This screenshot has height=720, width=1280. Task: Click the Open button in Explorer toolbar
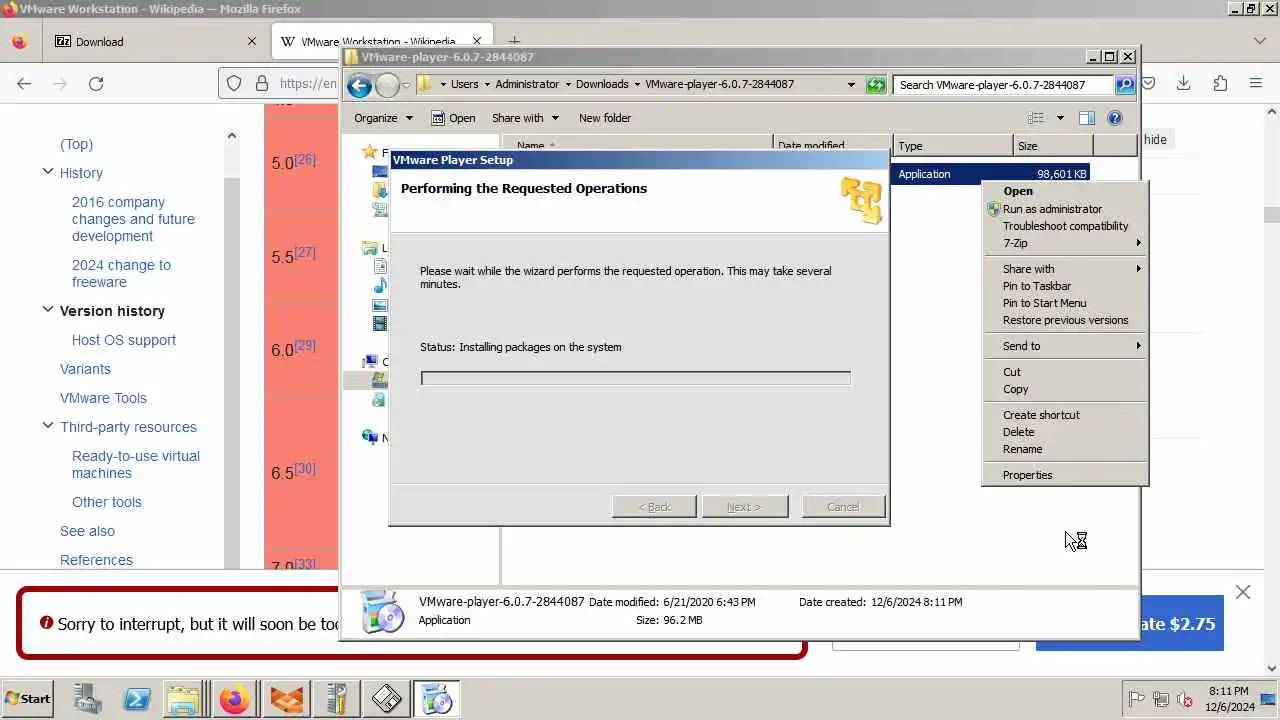point(453,118)
